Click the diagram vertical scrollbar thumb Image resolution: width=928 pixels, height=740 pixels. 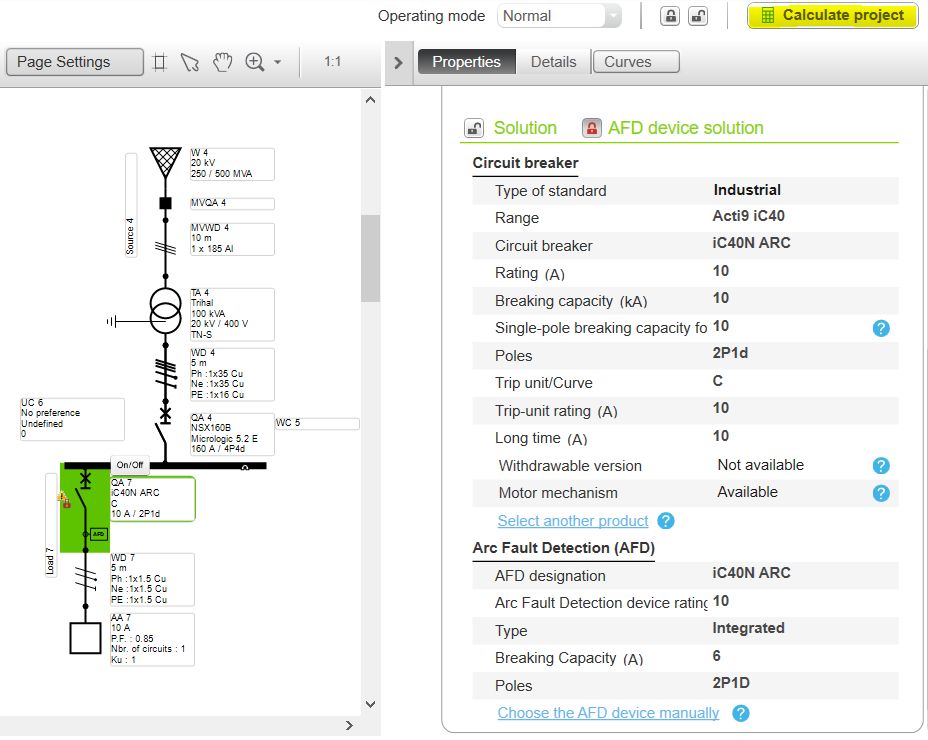coord(370,259)
